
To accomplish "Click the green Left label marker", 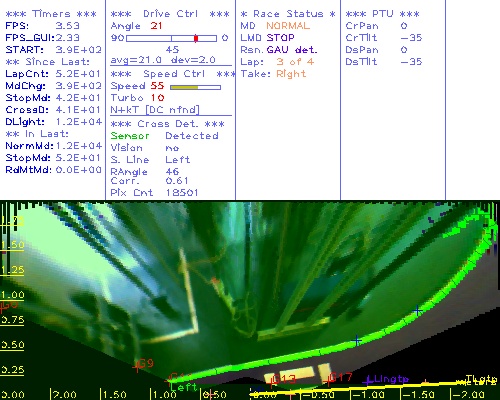I will (184, 387).
